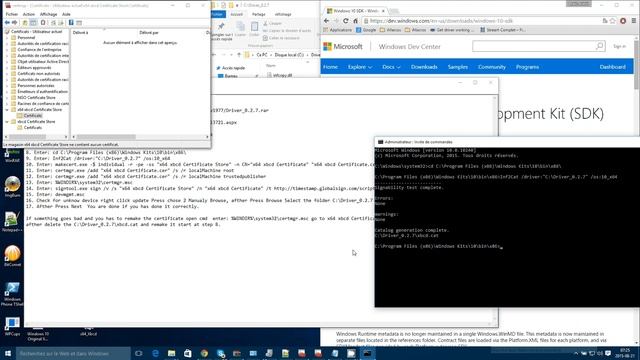Open the Aide menu in certmgr
The width and height of the screenshot is (640, 360).
pyautogui.click(x=66, y=14)
